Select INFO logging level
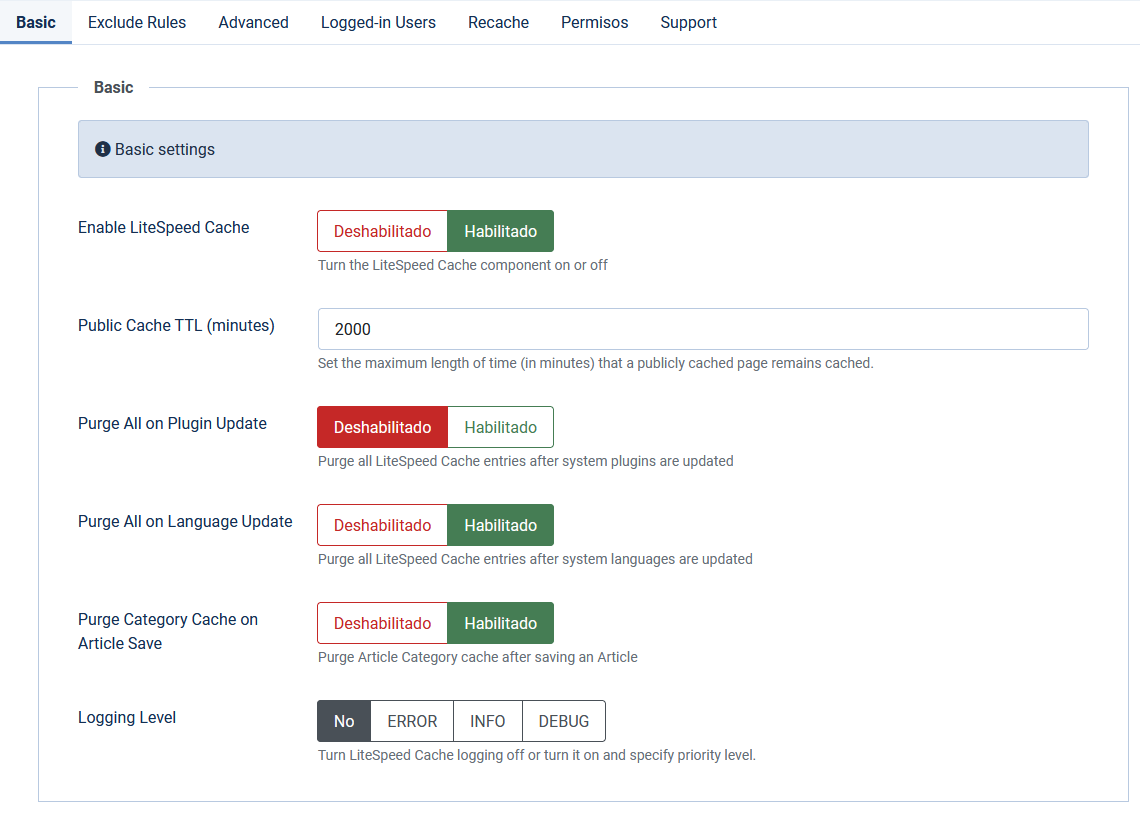This screenshot has width=1140, height=821. point(487,721)
